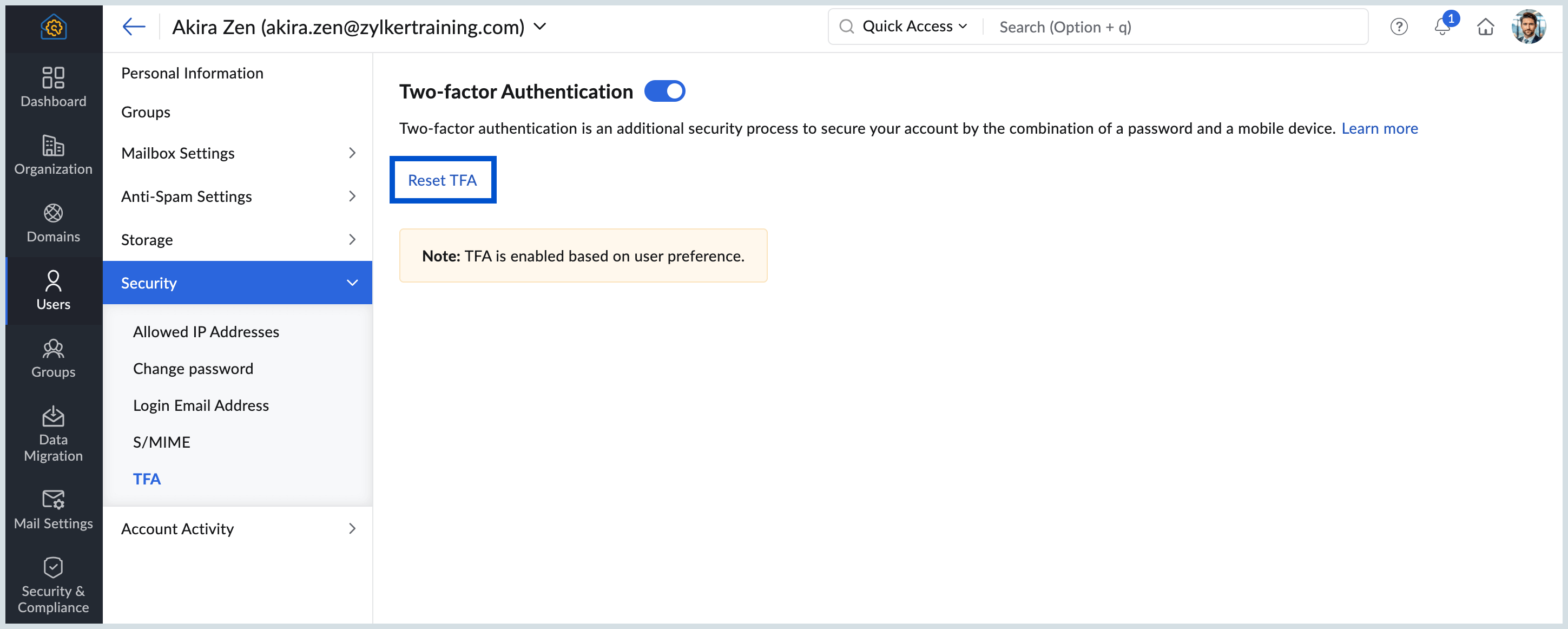The width and height of the screenshot is (1568, 629).
Task: Open the help question mark icon
Action: 1399,27
